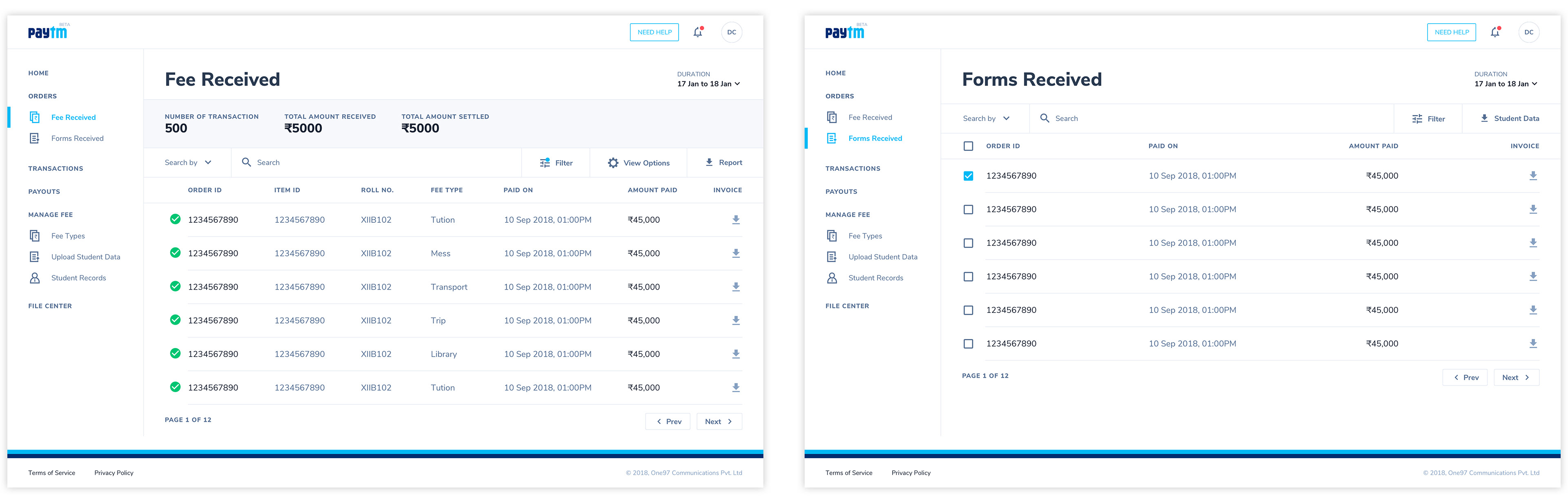Viewport: 1568px width, 503px height.
Task: Open notifications bell in Fee Received window
Action: click(x=698, y=32)
